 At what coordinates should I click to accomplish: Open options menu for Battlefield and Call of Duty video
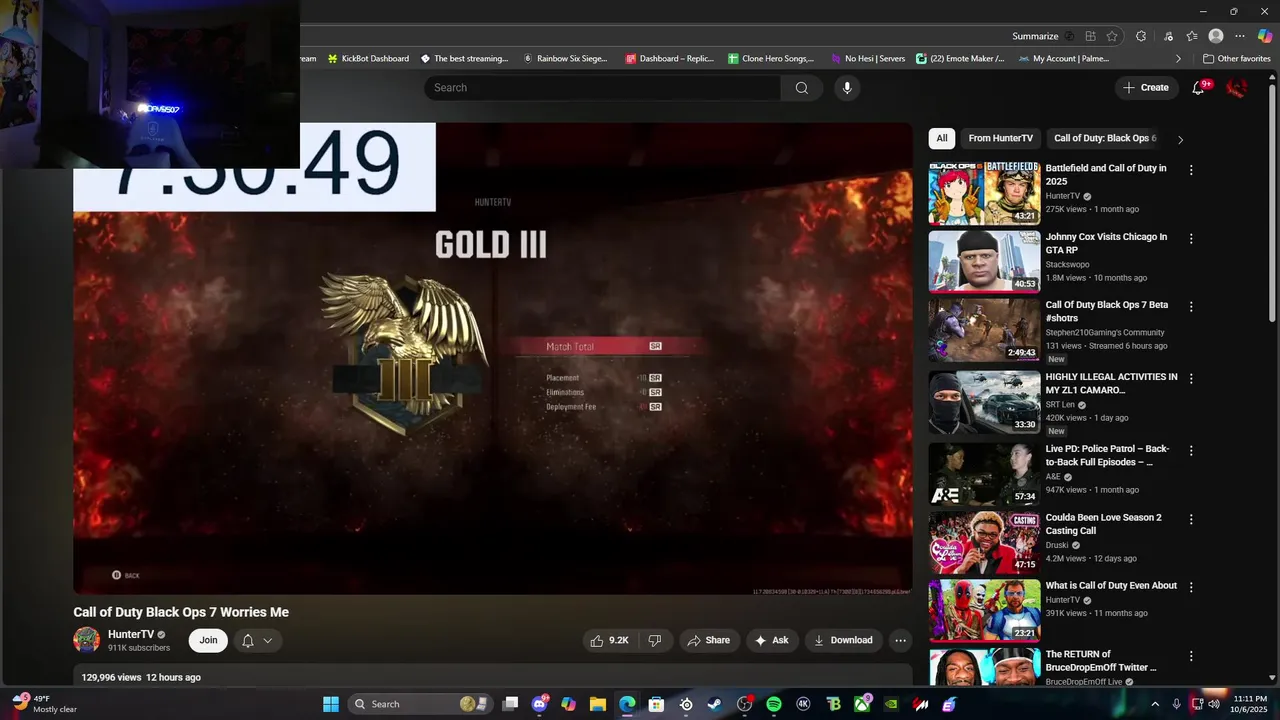[1191, 170]
